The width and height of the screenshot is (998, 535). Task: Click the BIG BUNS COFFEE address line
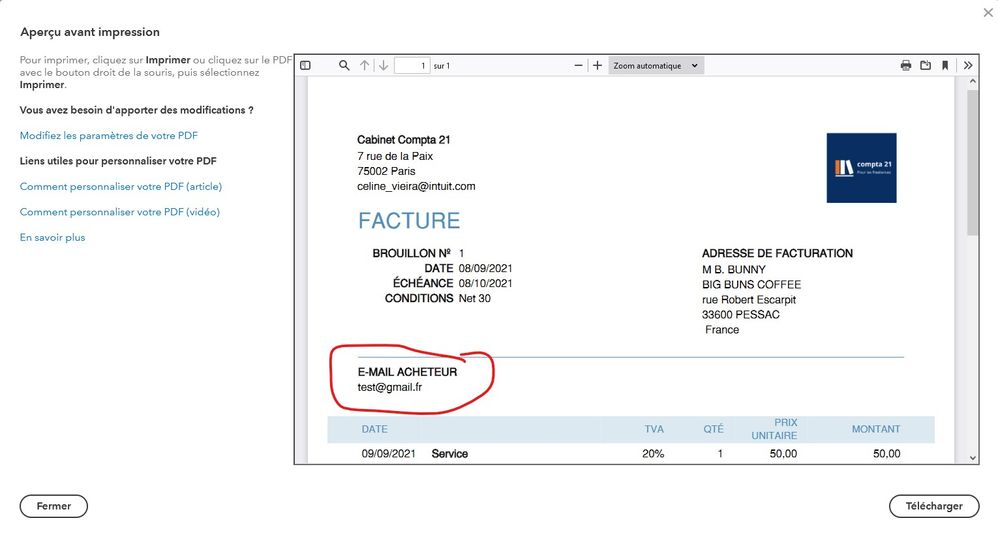752,284
